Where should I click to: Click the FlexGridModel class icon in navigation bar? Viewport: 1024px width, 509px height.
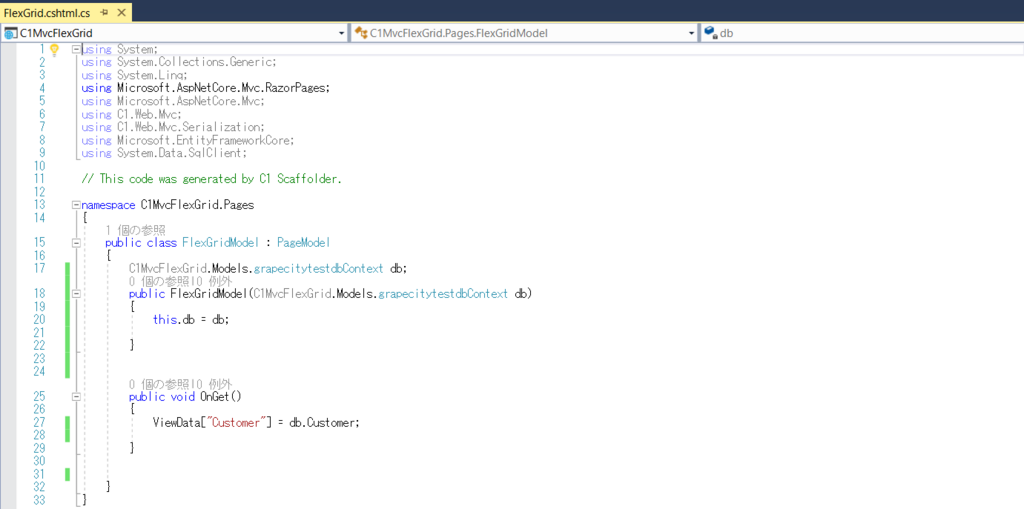(360, 33)
